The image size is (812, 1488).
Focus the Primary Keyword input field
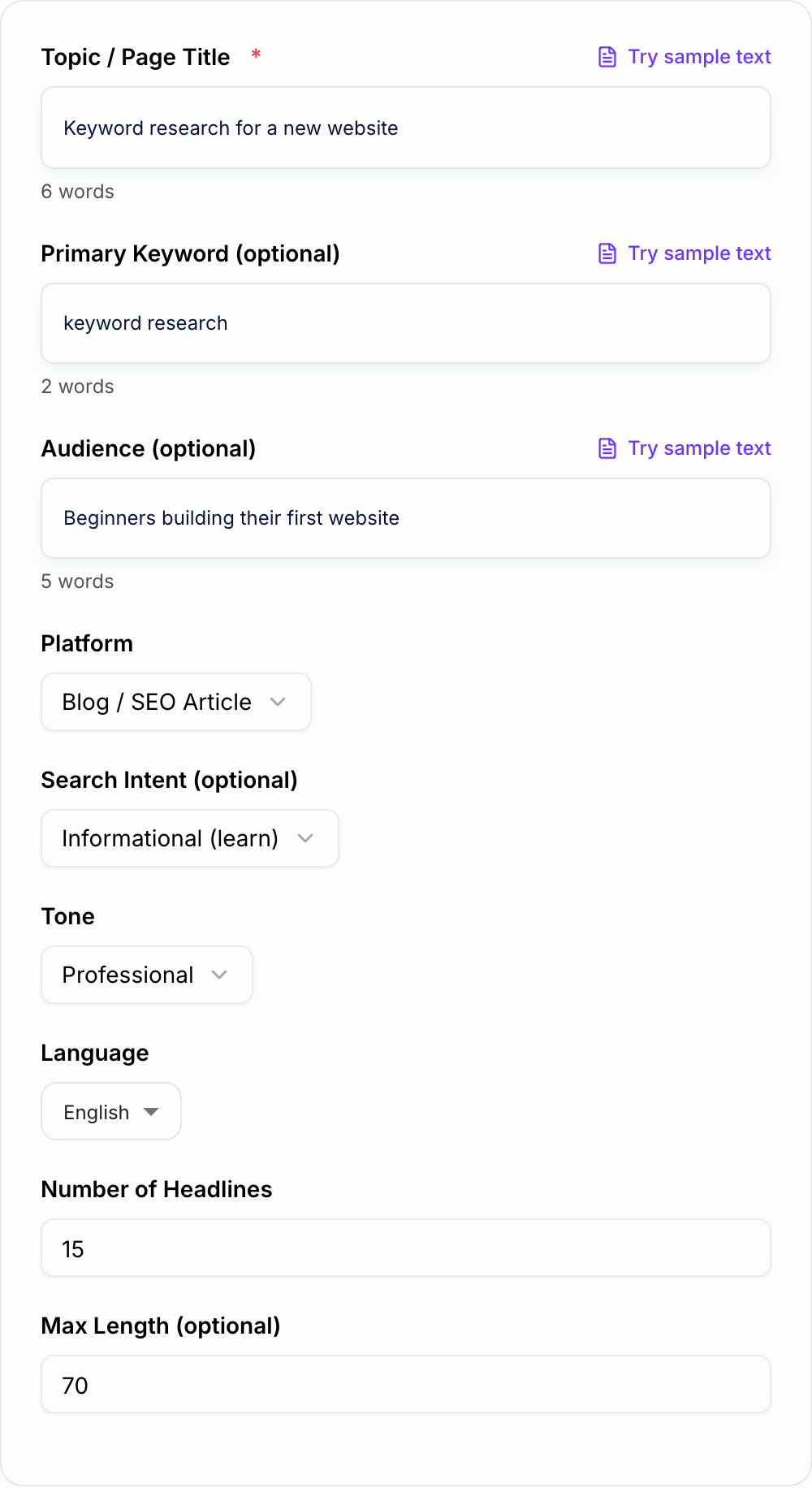pos(406,323)
